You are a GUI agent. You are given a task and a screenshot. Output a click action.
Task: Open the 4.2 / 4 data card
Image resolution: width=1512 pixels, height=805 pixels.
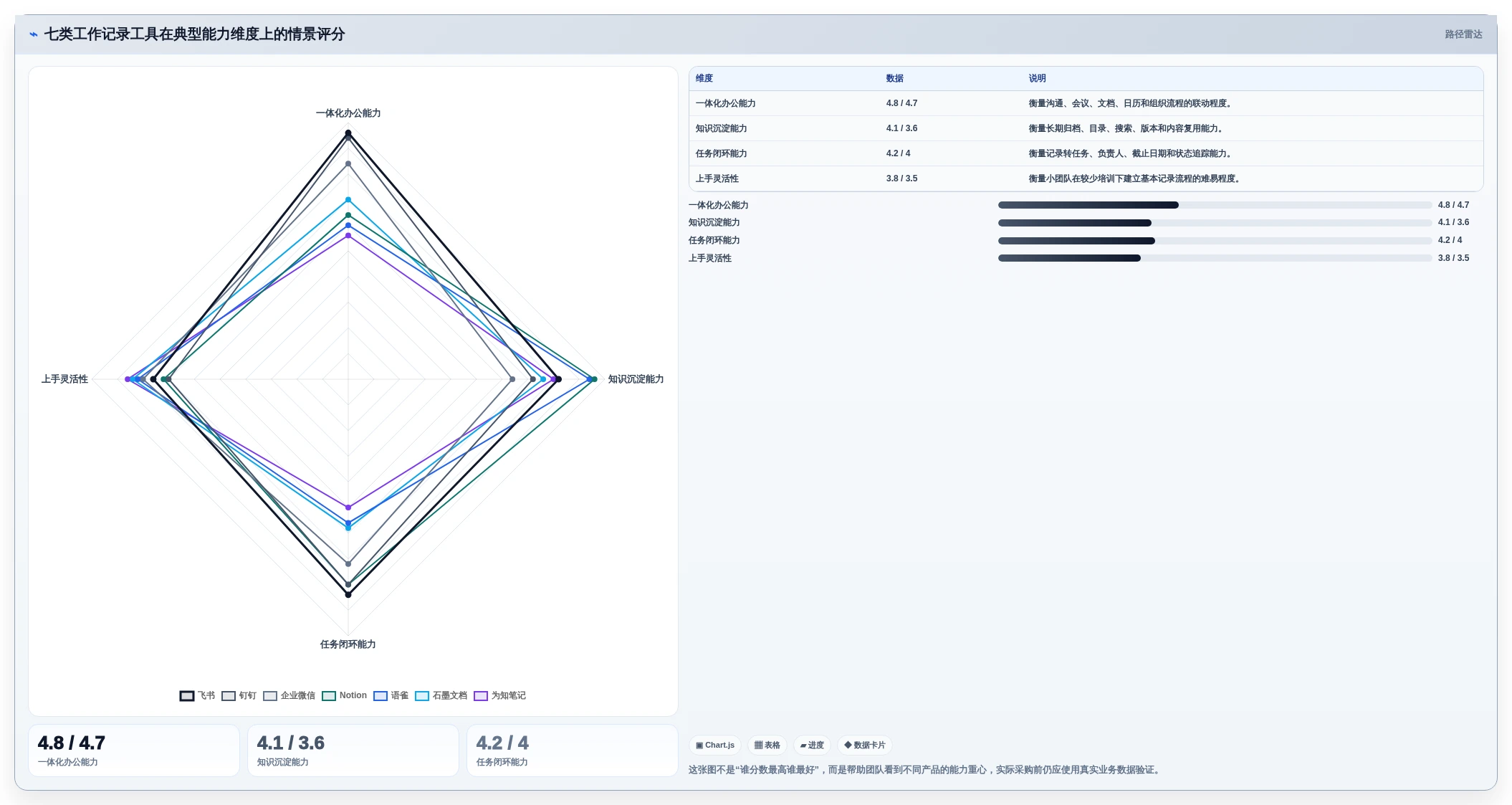tap(573, 751)
